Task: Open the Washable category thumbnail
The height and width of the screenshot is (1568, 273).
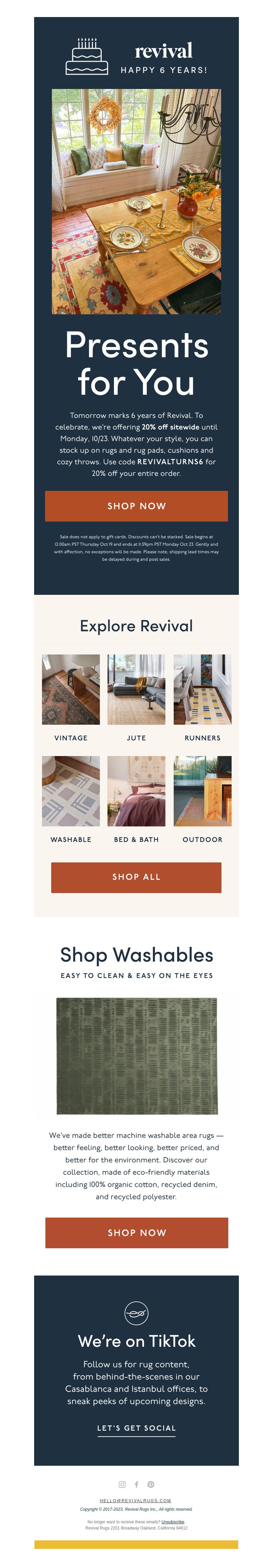Action: (71, 791)
